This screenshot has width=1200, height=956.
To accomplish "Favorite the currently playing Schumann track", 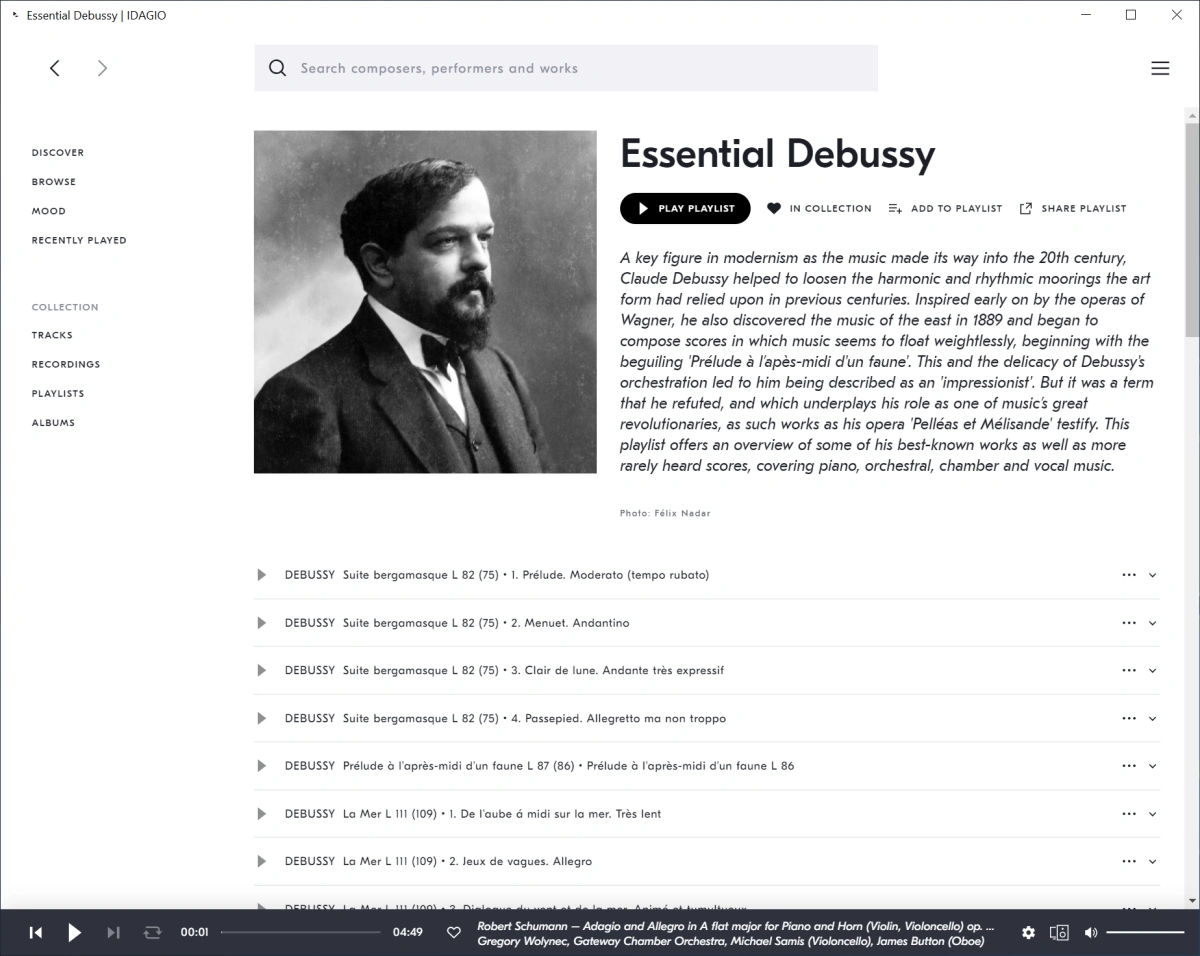I will [453, 933].
